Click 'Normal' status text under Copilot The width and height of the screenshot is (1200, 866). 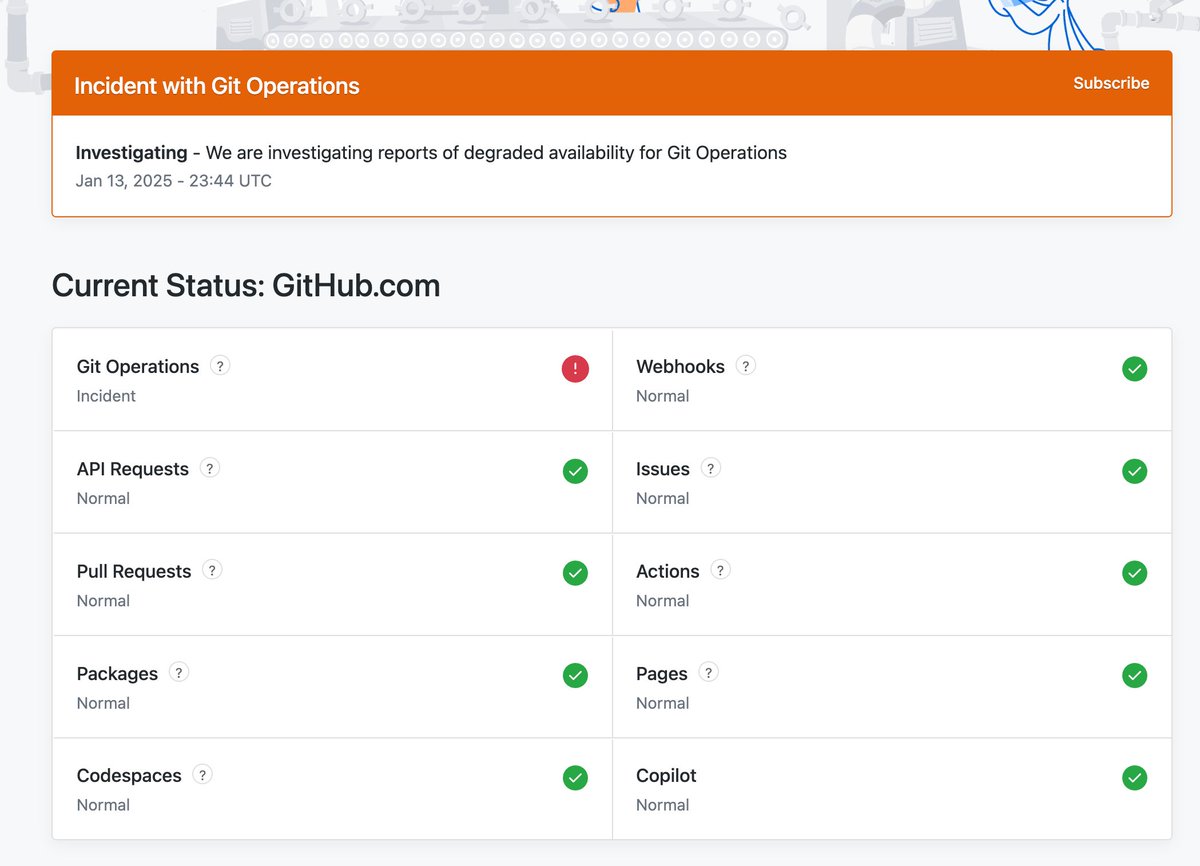point(663,805)
